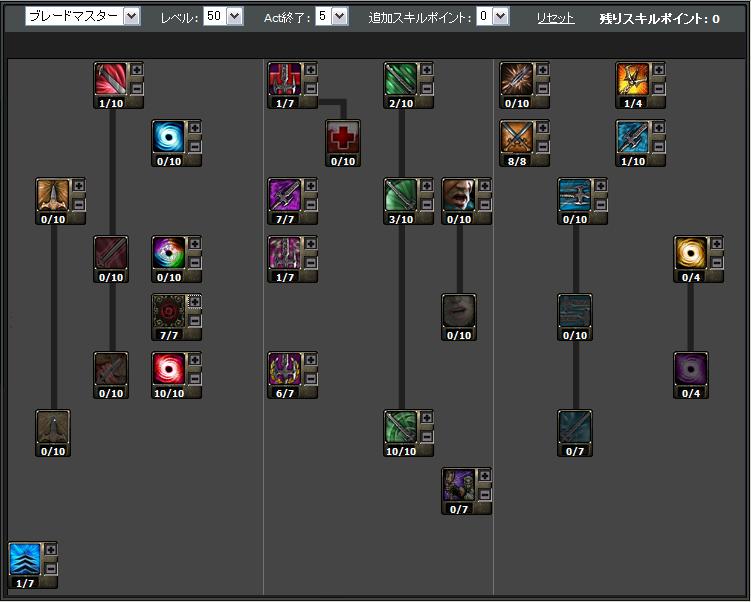Select the blue chevrons skill showing 1/7
This screenshot has width=751, height=602.
click(x=25, y=558)
